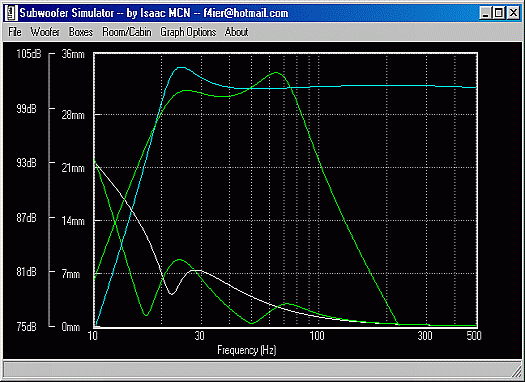Click the status bar at the window bottom

pos(262,370)
